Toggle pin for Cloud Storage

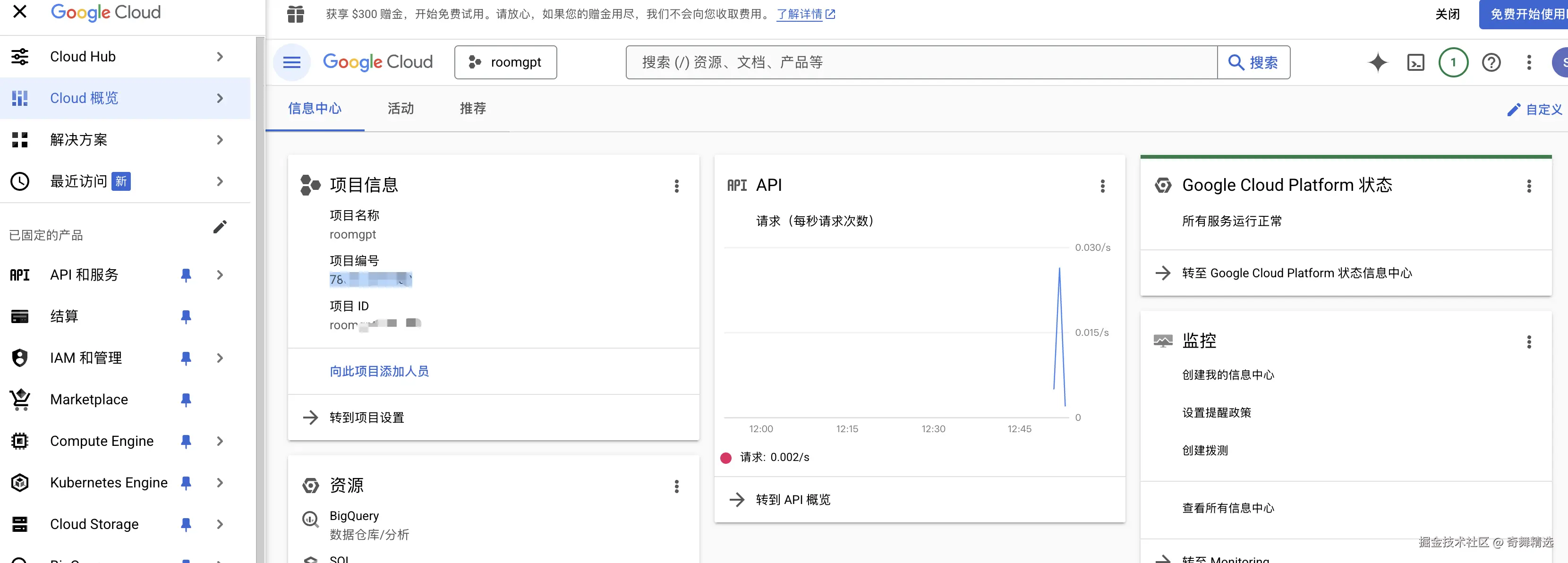pos(186,524)
